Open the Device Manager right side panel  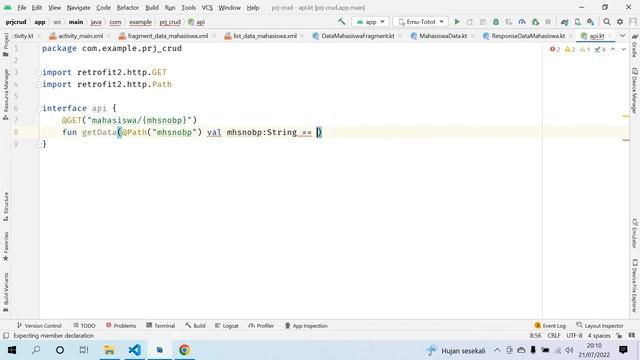pyautogui.click(x=635, y=91)
